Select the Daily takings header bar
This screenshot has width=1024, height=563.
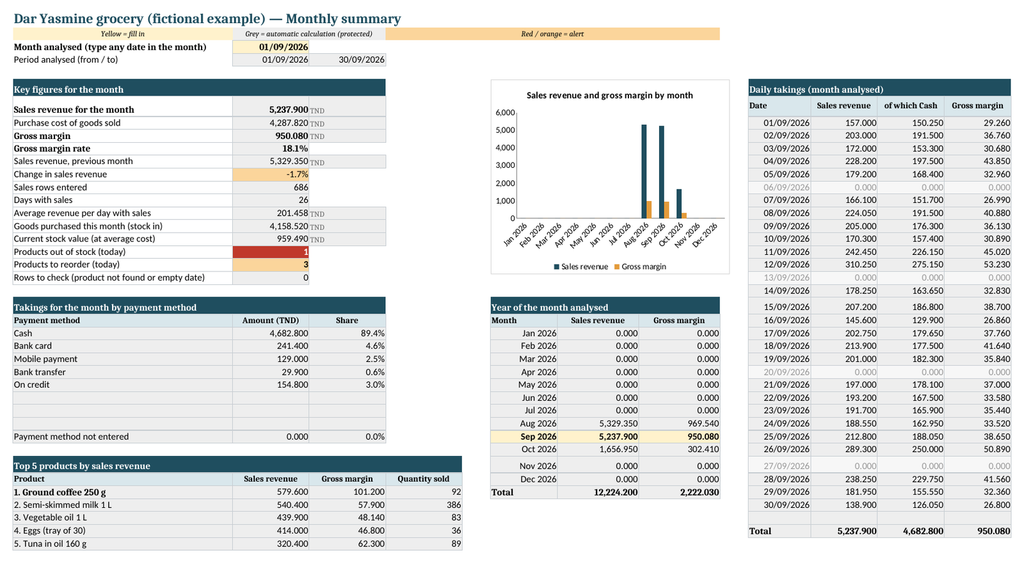[x=880, y=89]
